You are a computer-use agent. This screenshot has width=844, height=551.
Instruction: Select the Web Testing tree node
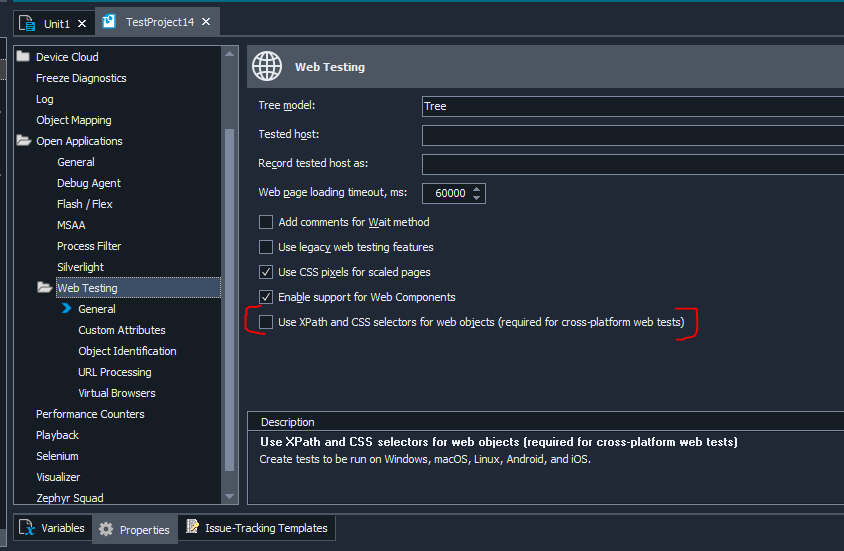pyautogui.click(x=138, y=288)
